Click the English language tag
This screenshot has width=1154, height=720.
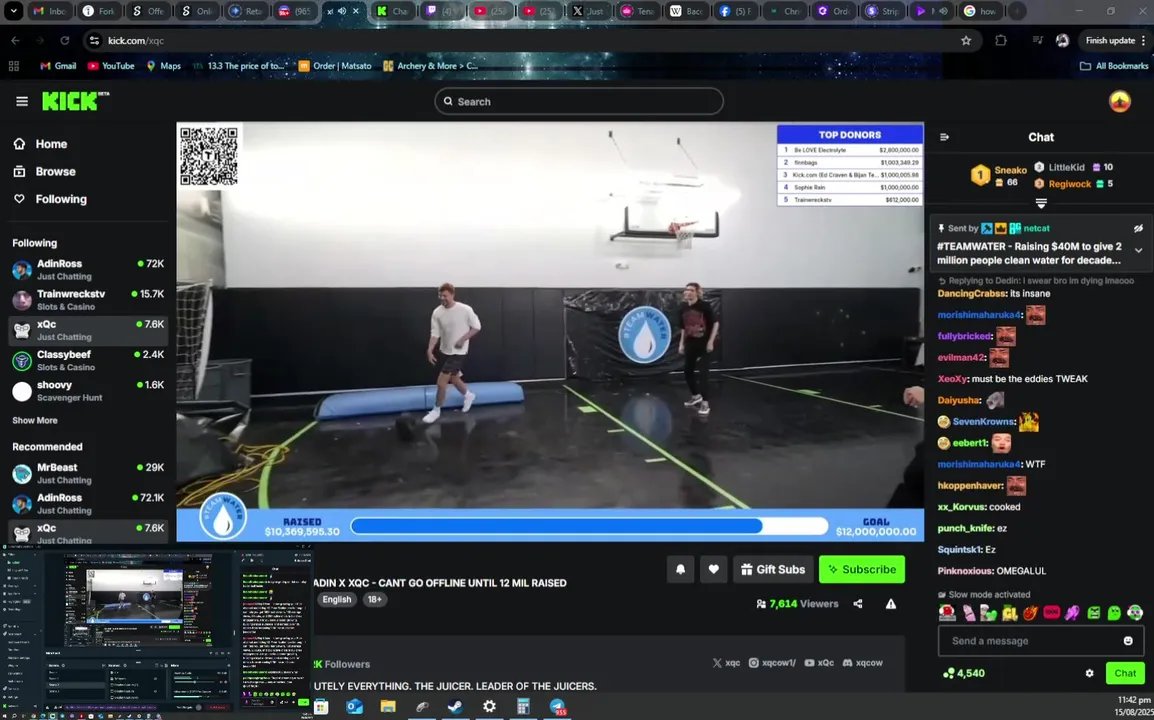click(x=336, y=599)
